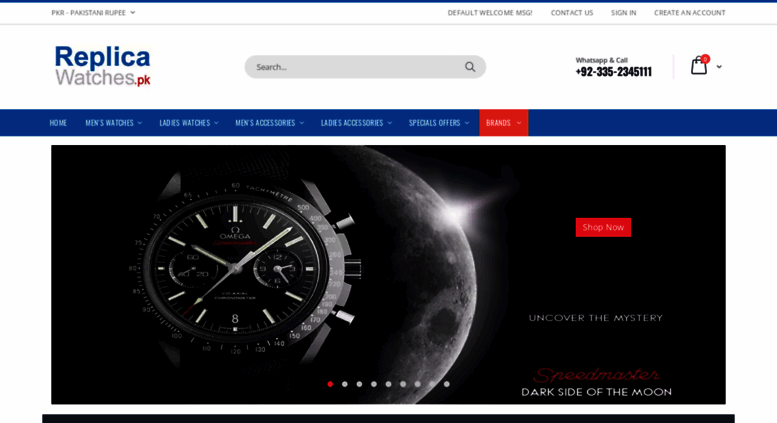Screen dimensions: 777x423
Task: Click the Replica Watches.pk logo
Action: 103,66
